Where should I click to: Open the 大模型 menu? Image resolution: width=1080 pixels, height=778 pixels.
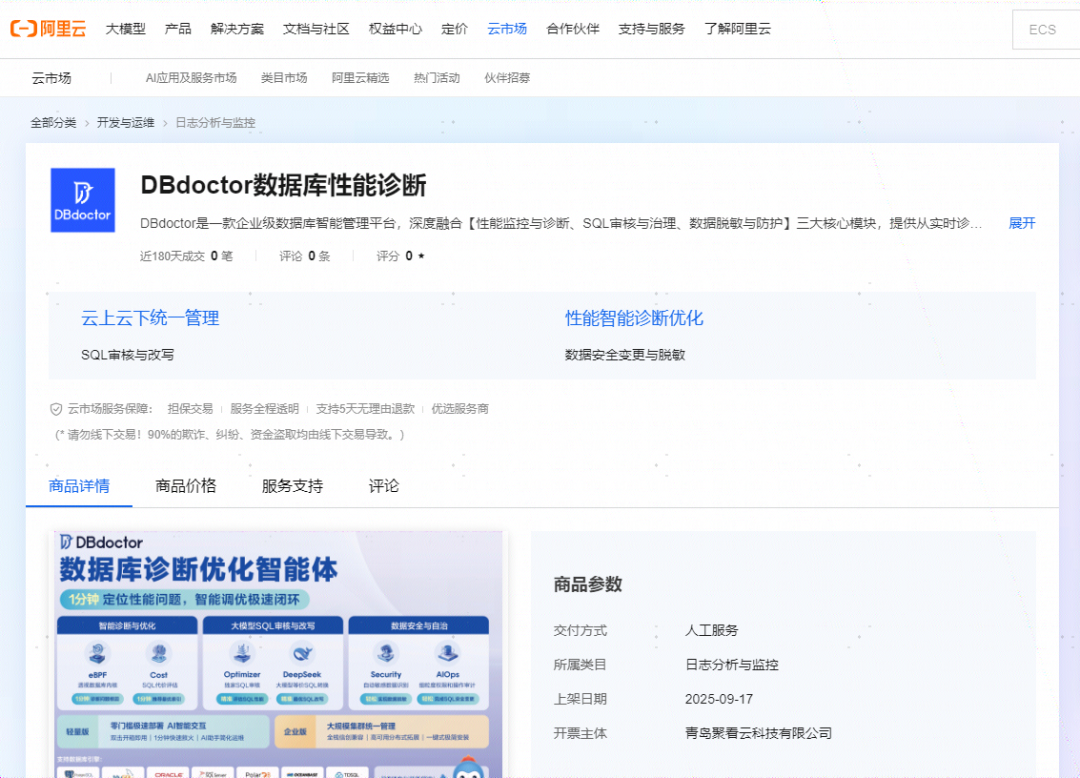coord(125,29)
